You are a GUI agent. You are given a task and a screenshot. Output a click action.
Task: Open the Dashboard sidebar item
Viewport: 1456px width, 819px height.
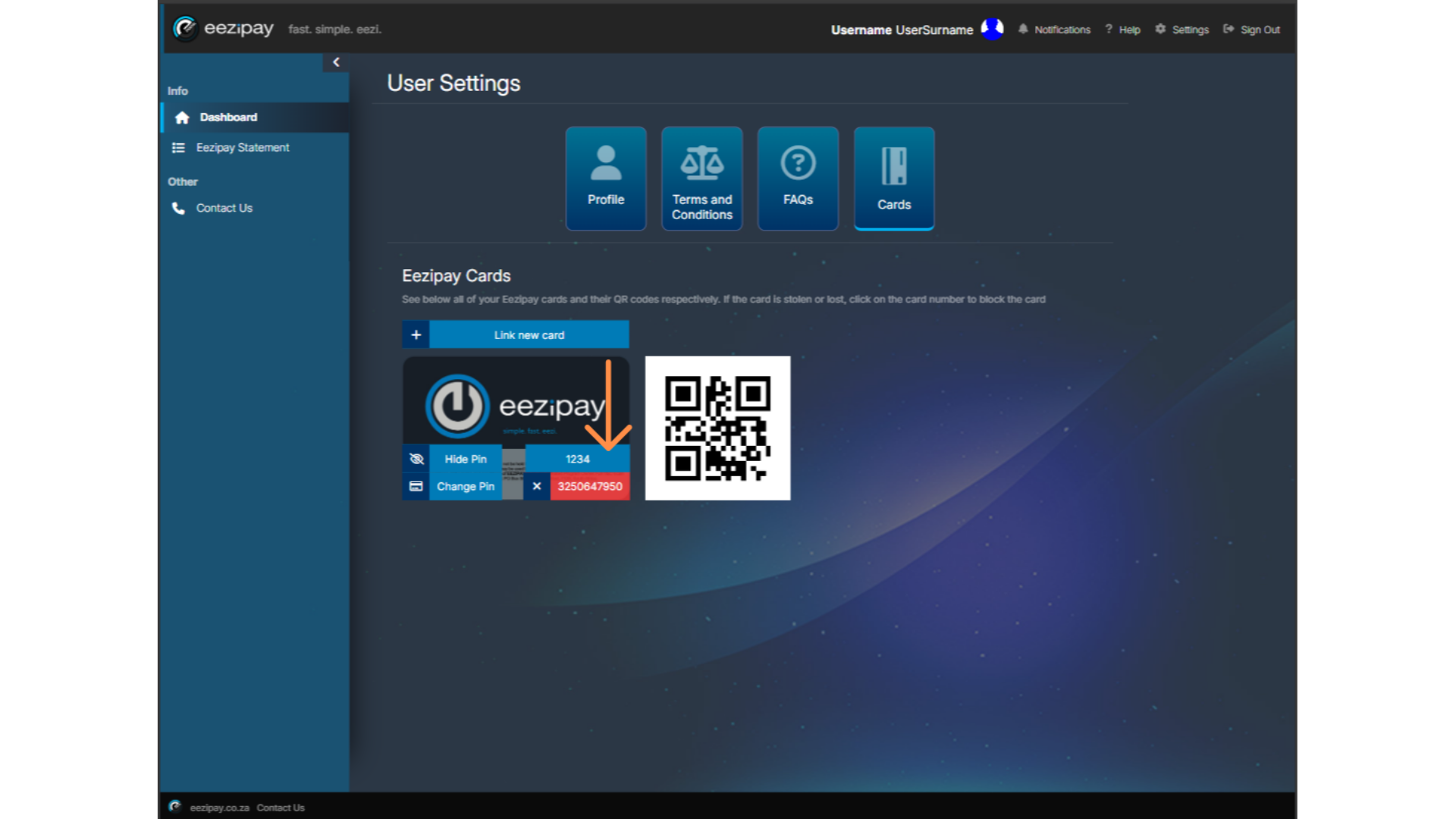point(255,118)
